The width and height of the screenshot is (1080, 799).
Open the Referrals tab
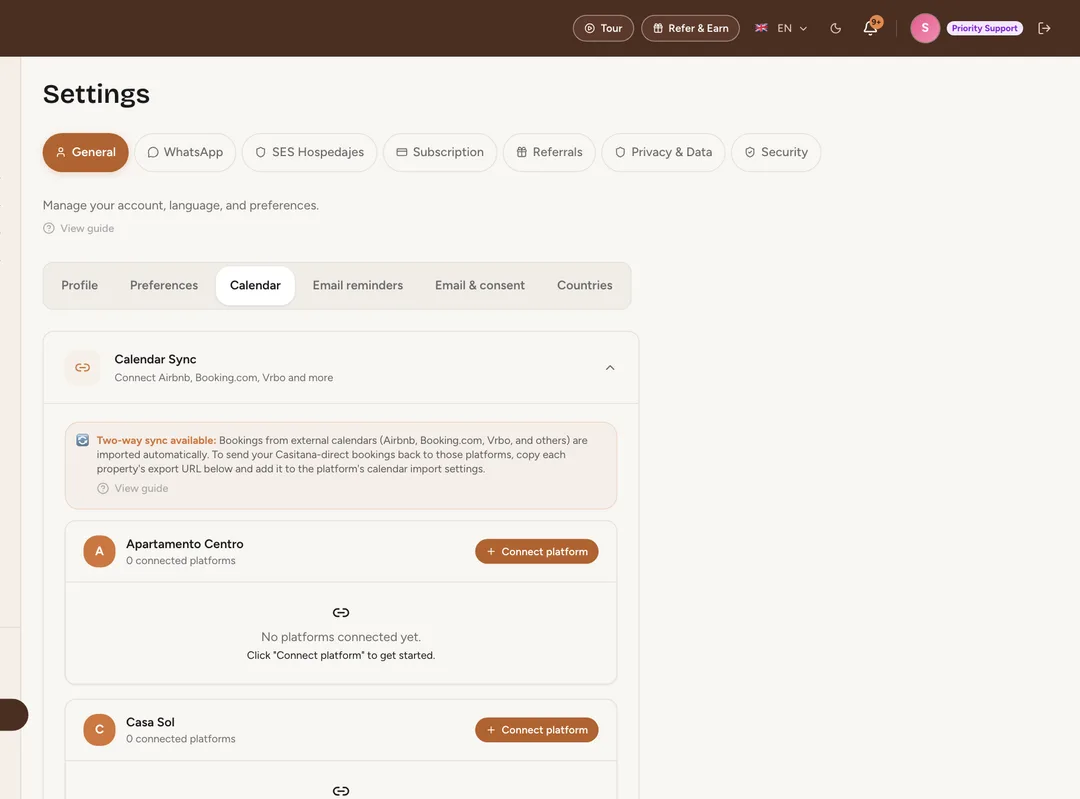(x=549, y=152)
